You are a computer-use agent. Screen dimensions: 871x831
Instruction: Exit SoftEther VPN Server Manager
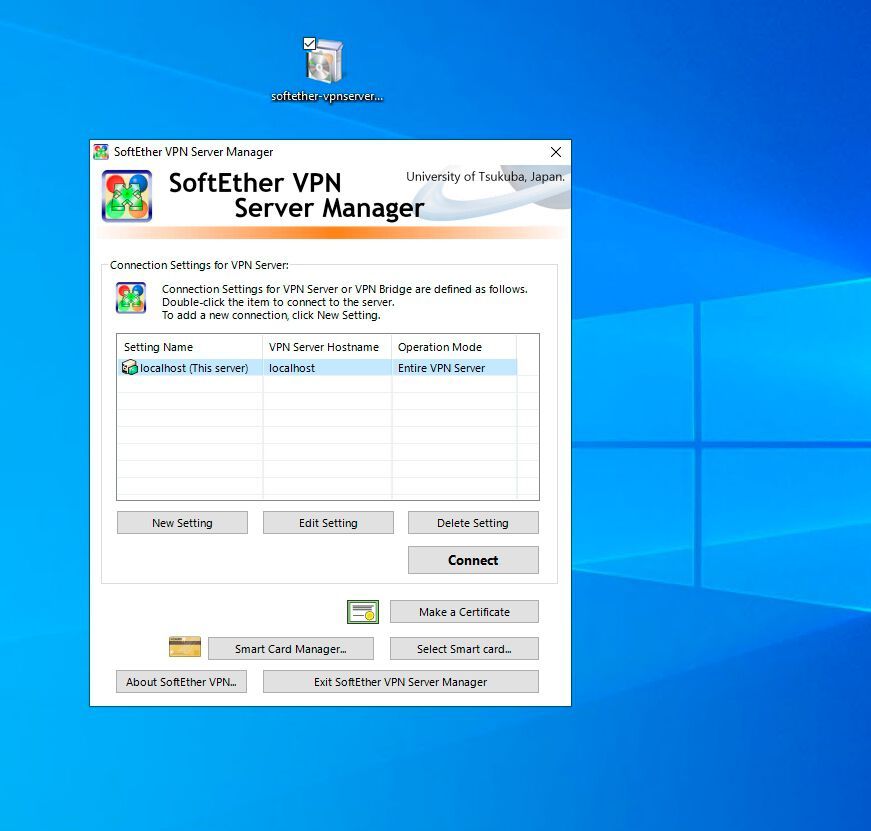(400, 681)
